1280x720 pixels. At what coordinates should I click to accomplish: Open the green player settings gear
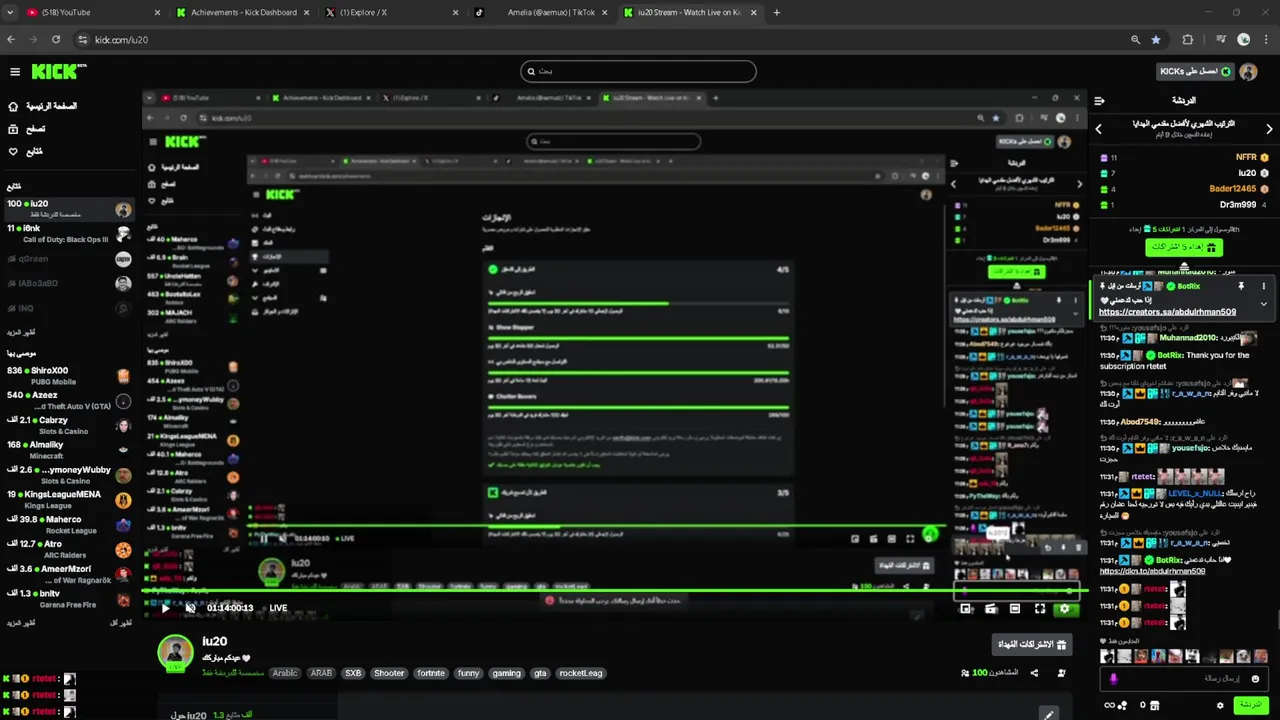click(1065, 609)
